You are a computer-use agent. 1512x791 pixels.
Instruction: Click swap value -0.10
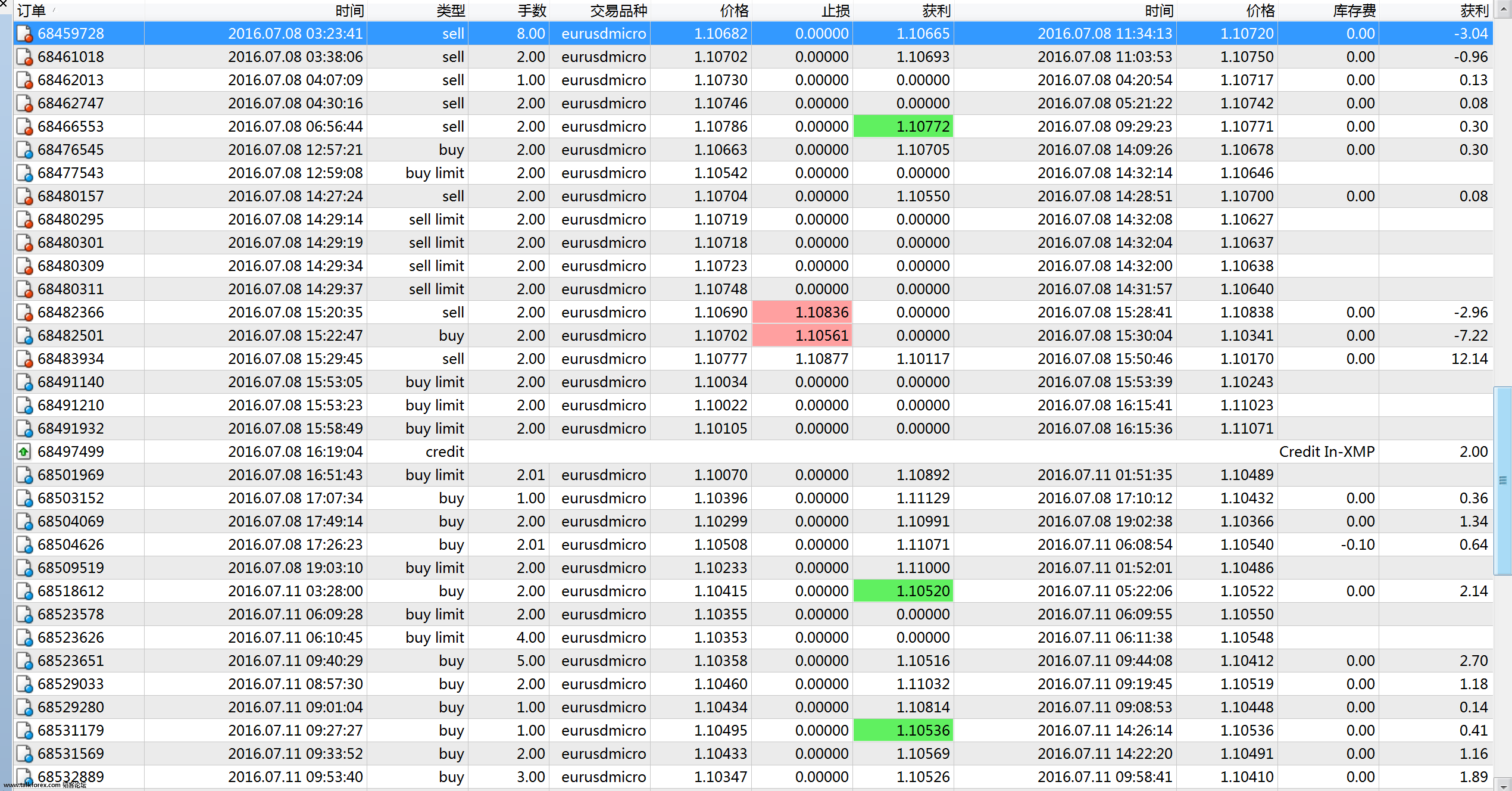coord(1358,545)
